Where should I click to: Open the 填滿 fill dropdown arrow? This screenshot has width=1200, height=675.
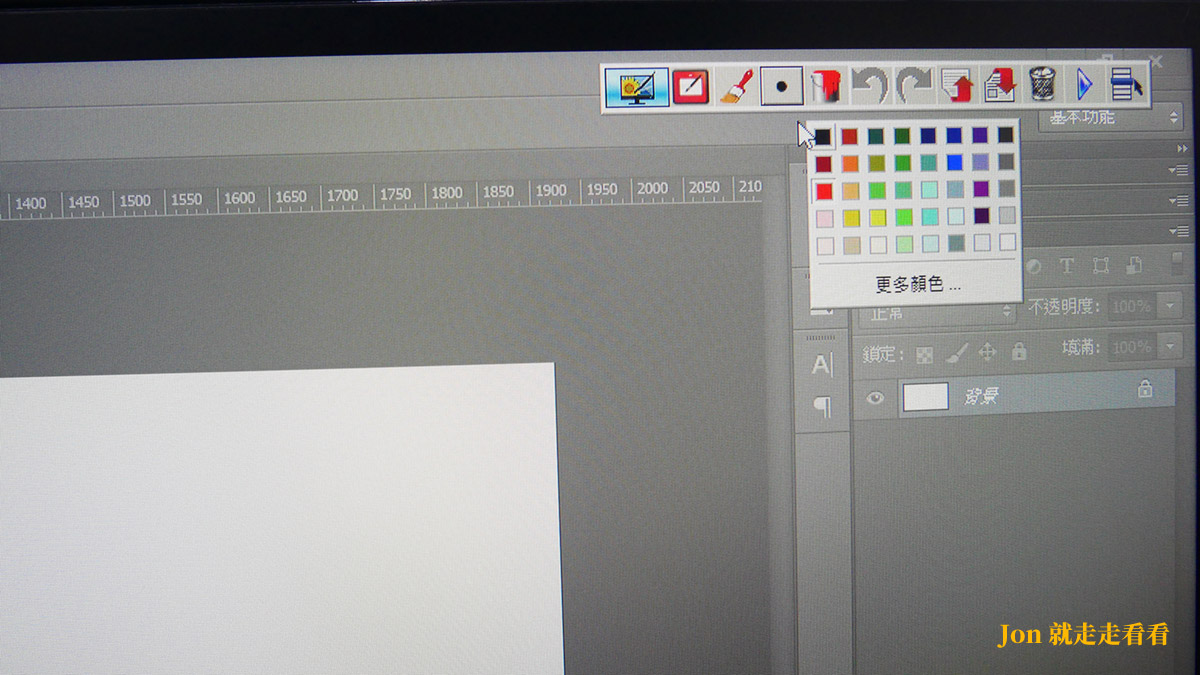point(1167,348)
